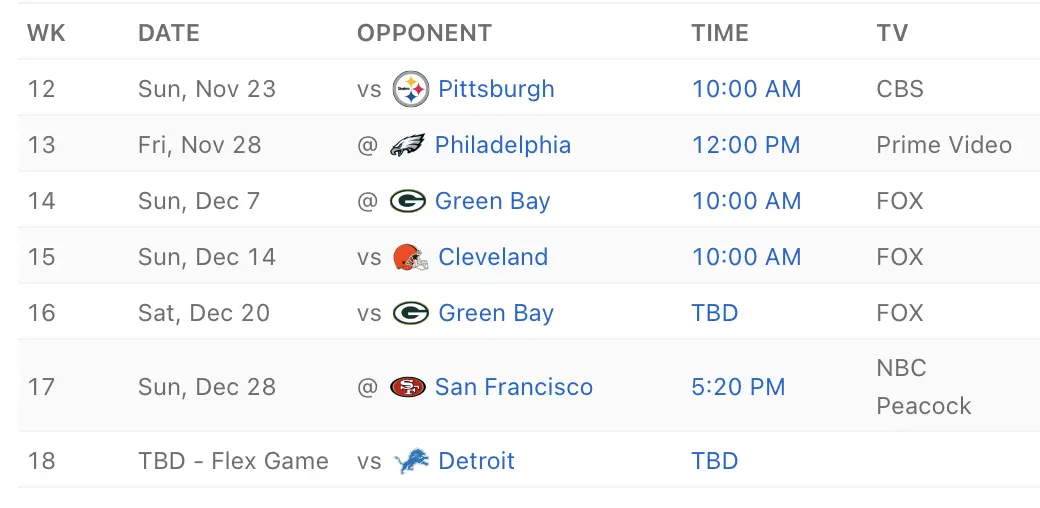1040x508 pixels.
Task: Open the Detroit team link
Action: pyautogui.click(x=476, y=461)
